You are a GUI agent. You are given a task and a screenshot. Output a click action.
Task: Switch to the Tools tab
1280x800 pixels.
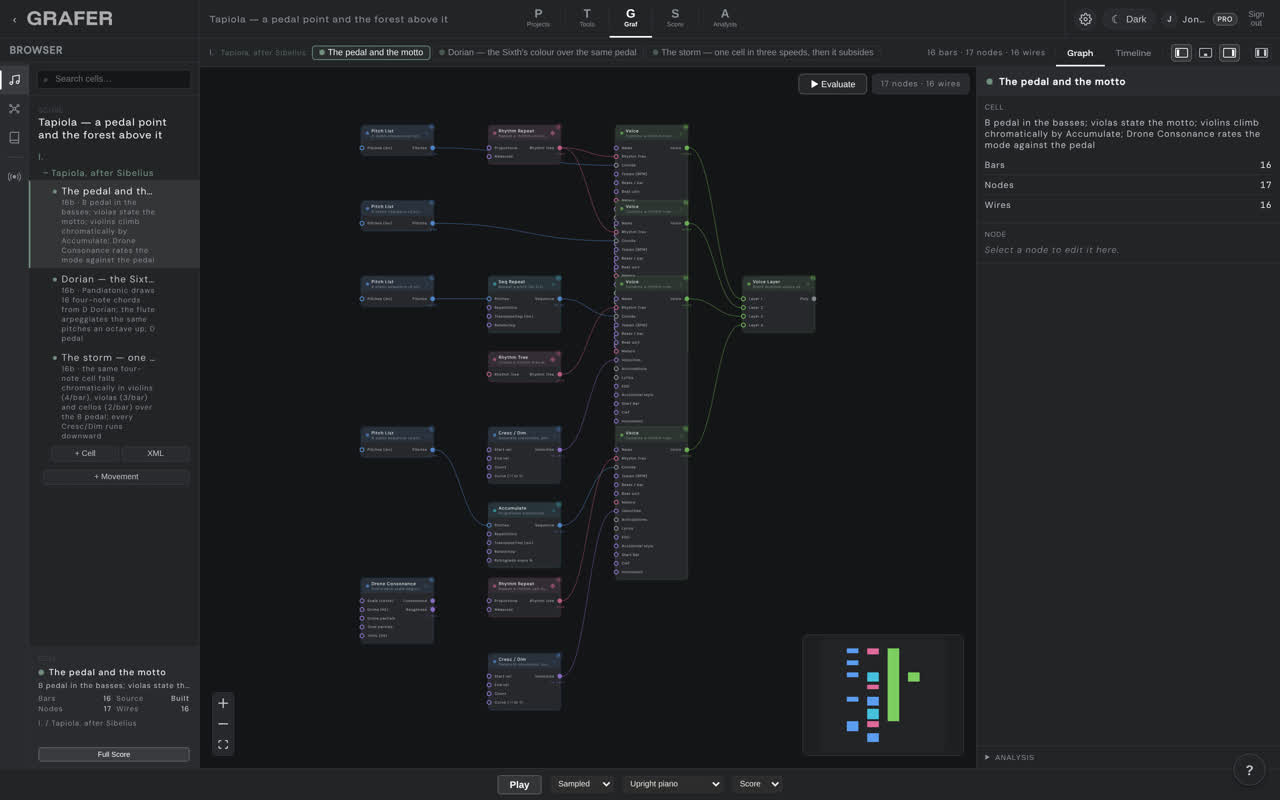[x=587, y=18]
